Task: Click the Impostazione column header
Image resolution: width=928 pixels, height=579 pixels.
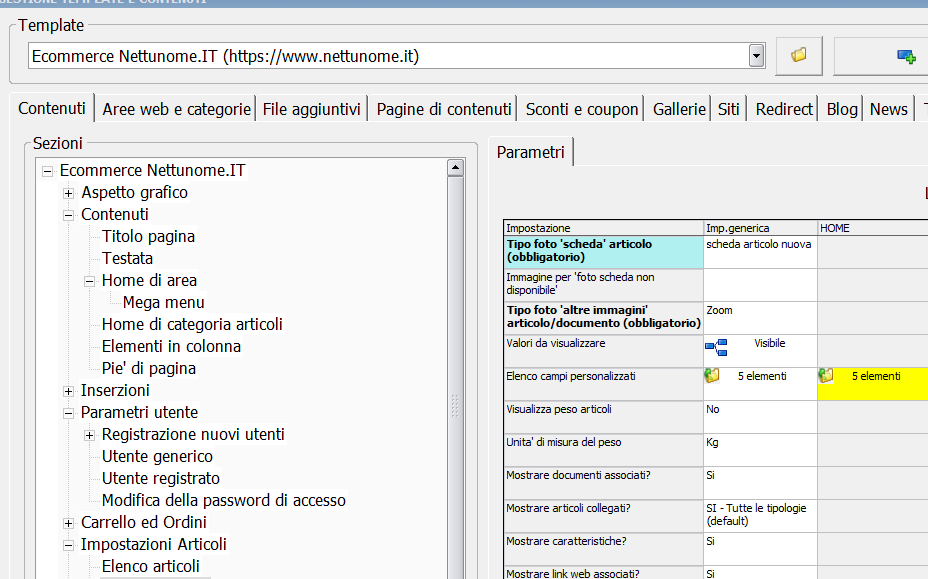Action: pyautogui.click(x=603, y=228)
